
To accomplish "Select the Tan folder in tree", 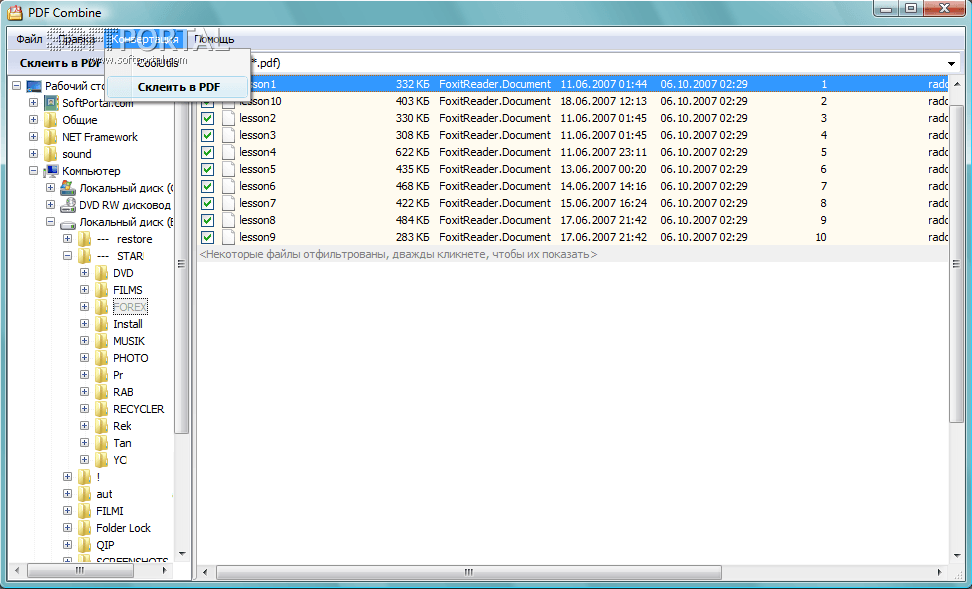I will pos(122,443).
